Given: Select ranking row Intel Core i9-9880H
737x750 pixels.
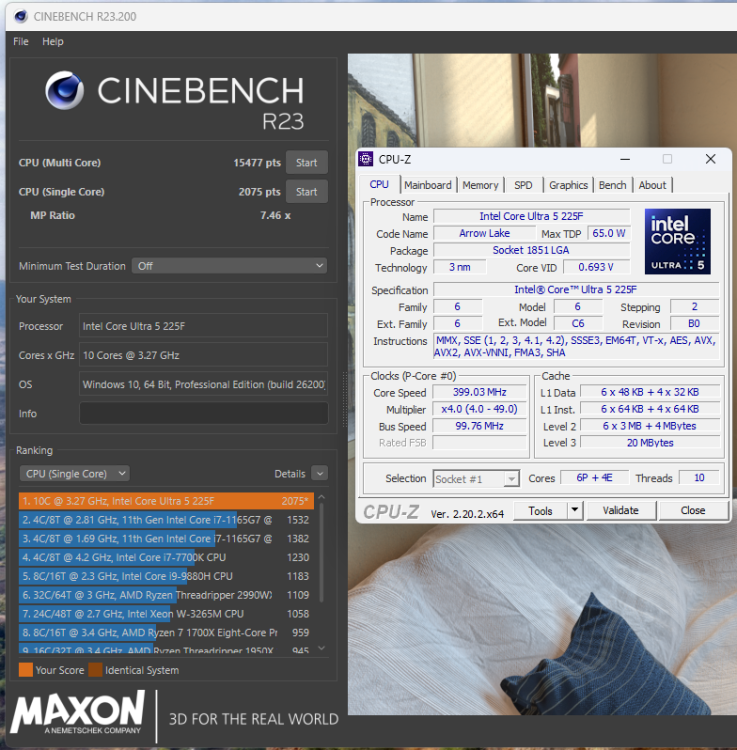Looking at the screenshot, I should tap(166, 576).
